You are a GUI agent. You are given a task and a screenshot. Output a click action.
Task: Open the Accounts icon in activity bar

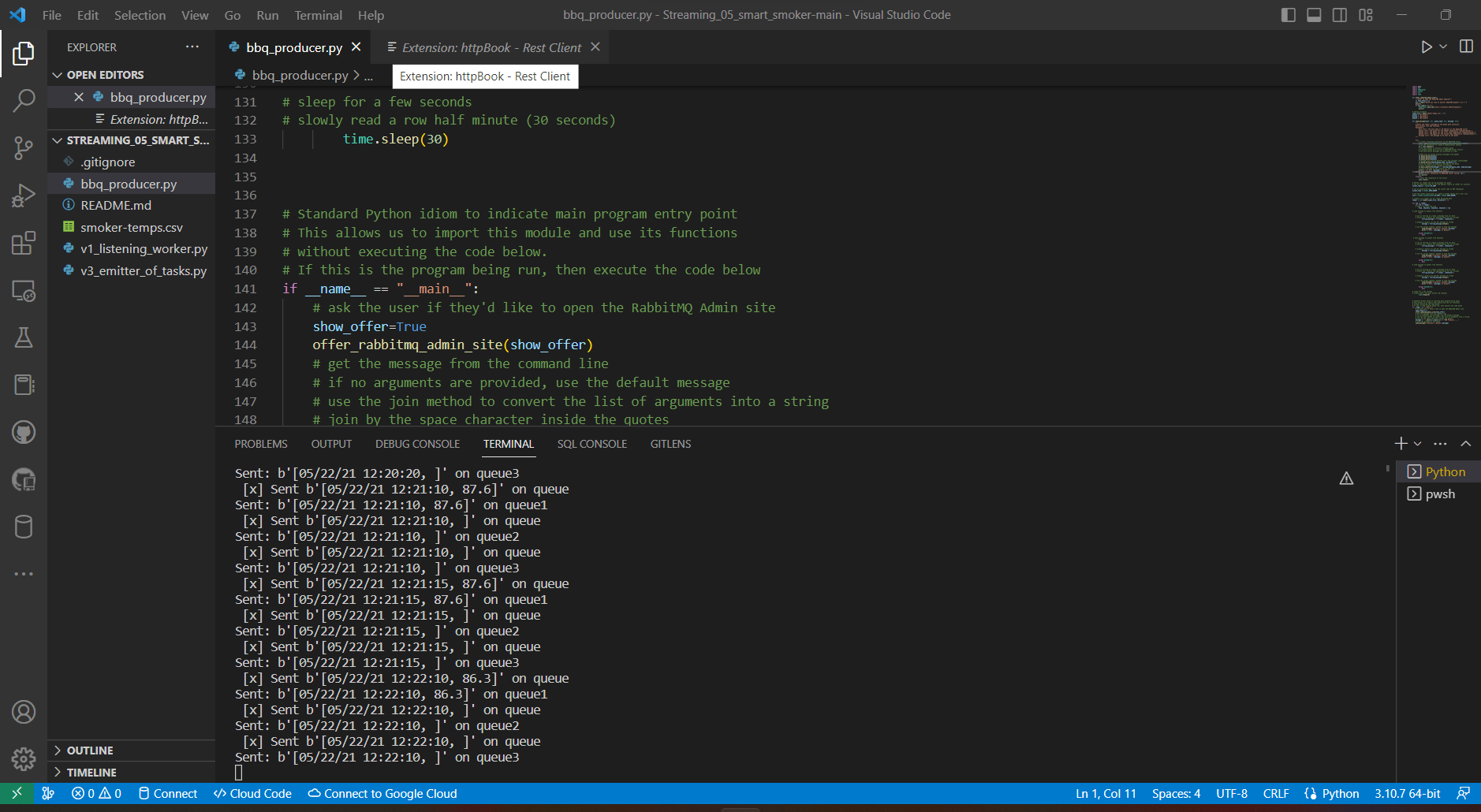[x=24, y=711]
